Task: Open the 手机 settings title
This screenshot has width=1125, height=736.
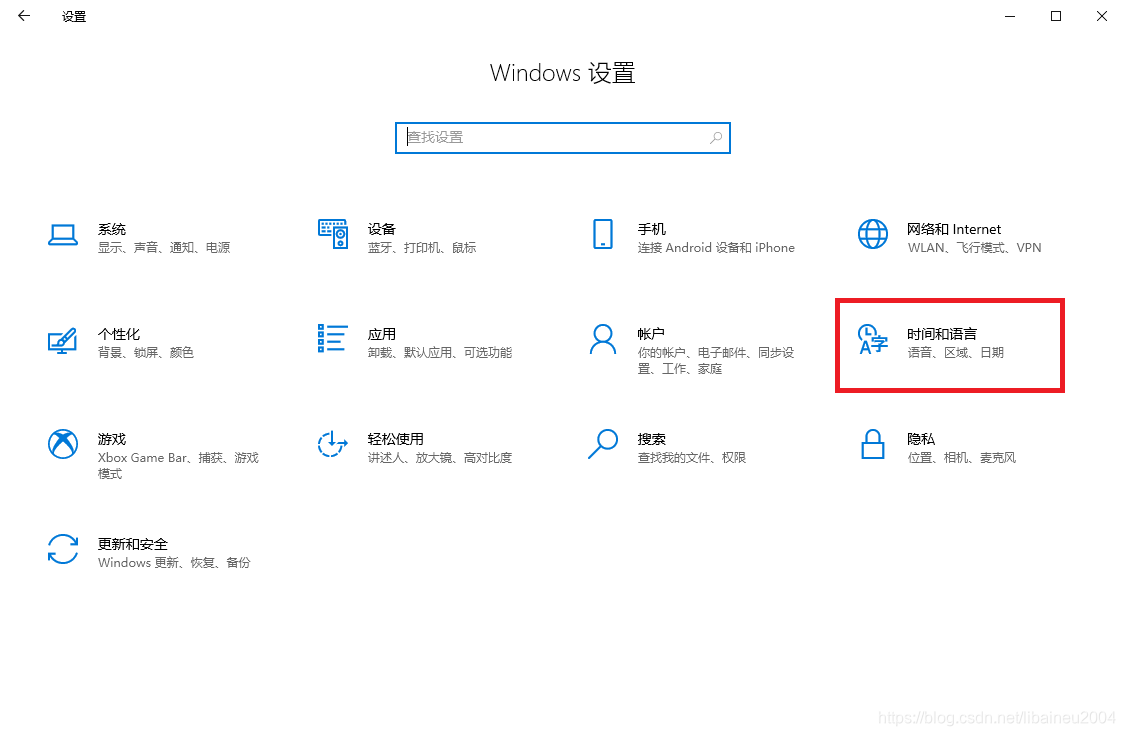Action: pos(651,229)
